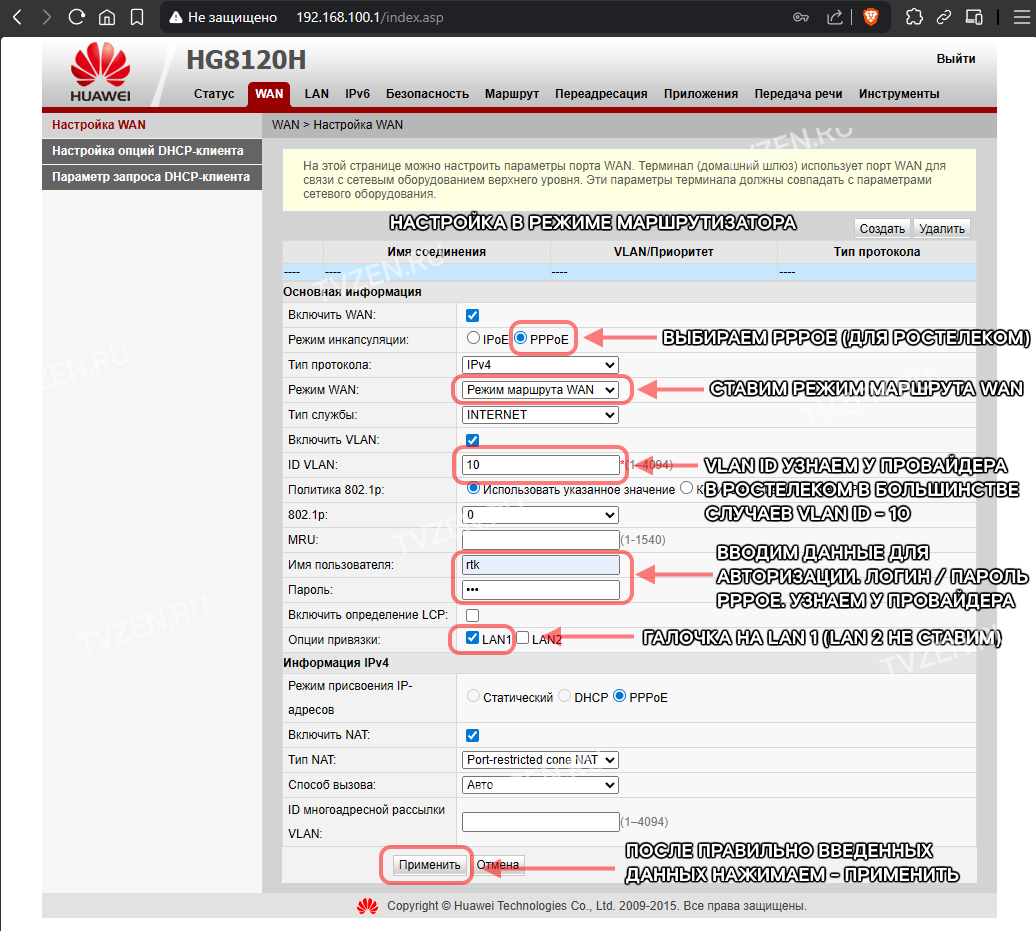This screenshot has height=931, width=1036.
Task: Open the extensions puzzle icon
Action: tap(914, 17)
